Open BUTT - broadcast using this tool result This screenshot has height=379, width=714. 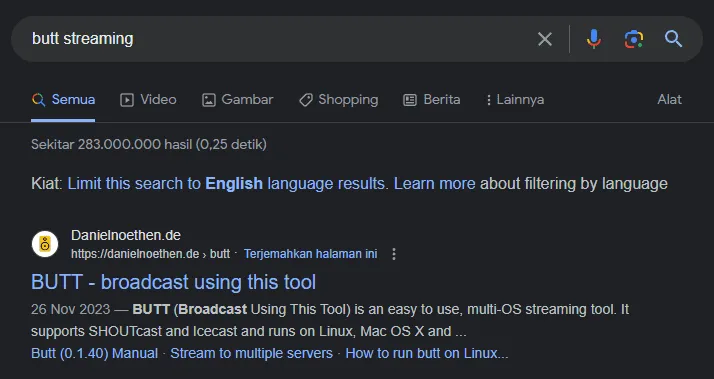pos(173,282)
